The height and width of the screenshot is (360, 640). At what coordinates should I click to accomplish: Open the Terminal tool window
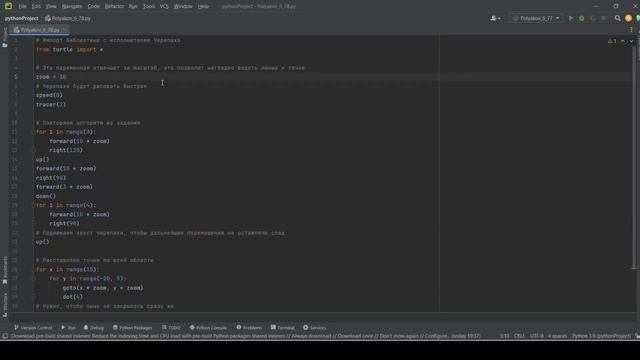click(x=282, y=327)
